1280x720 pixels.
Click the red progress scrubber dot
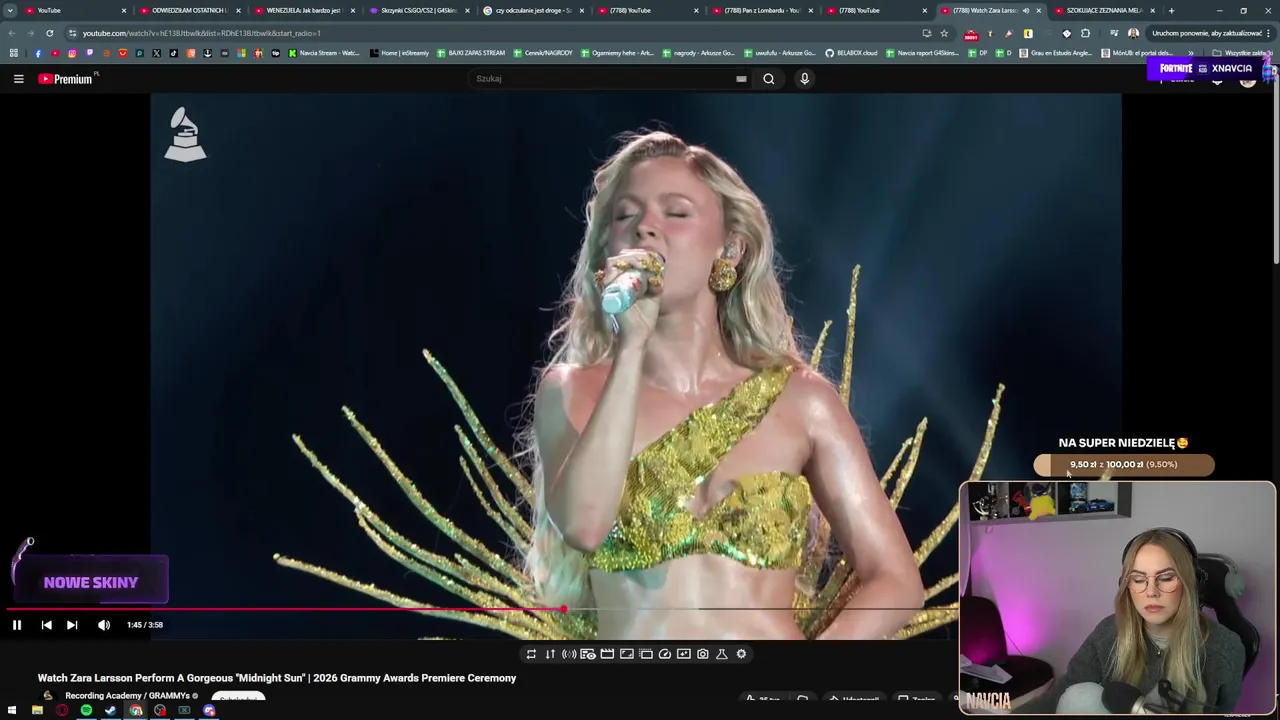click(x=565, y=608)
